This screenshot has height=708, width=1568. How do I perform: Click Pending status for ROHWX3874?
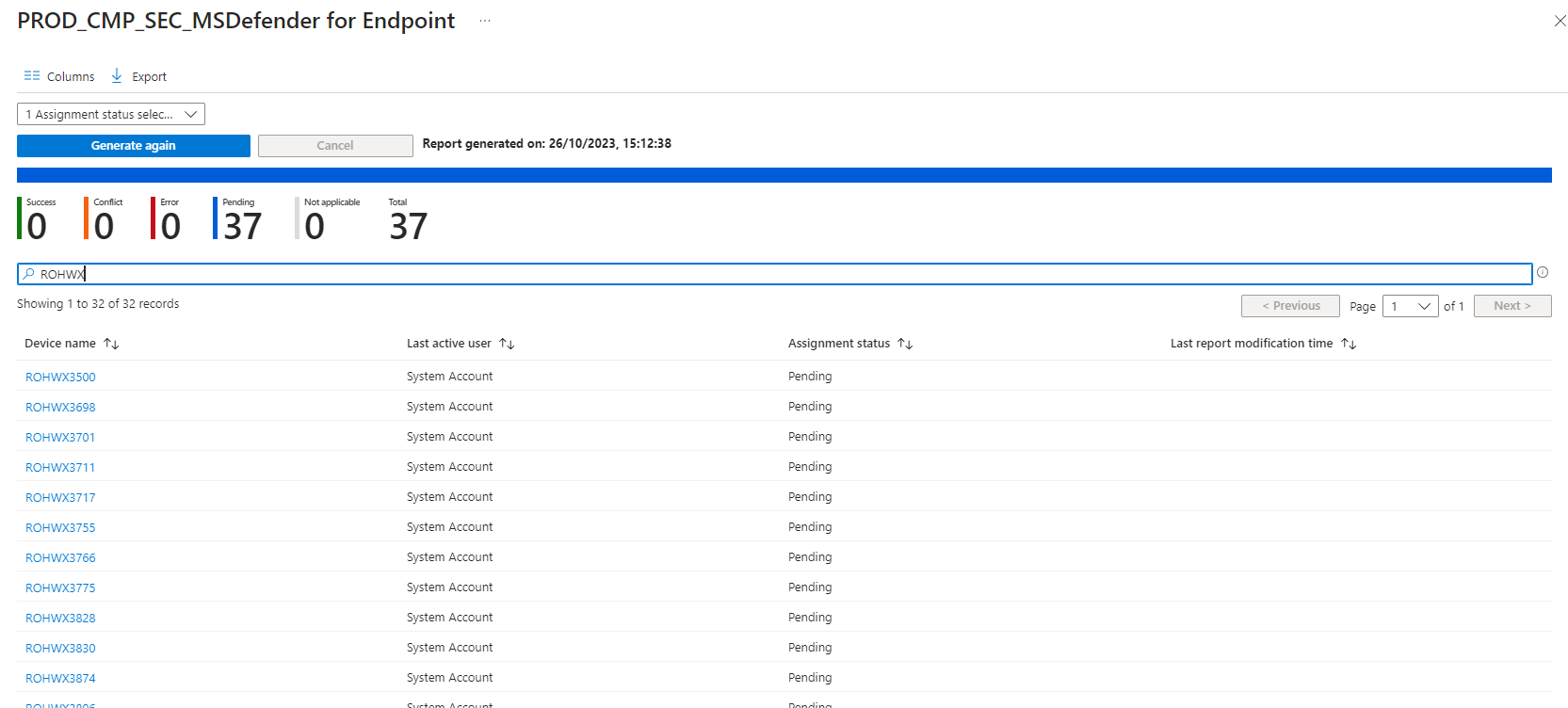click(x=810, y=678)
